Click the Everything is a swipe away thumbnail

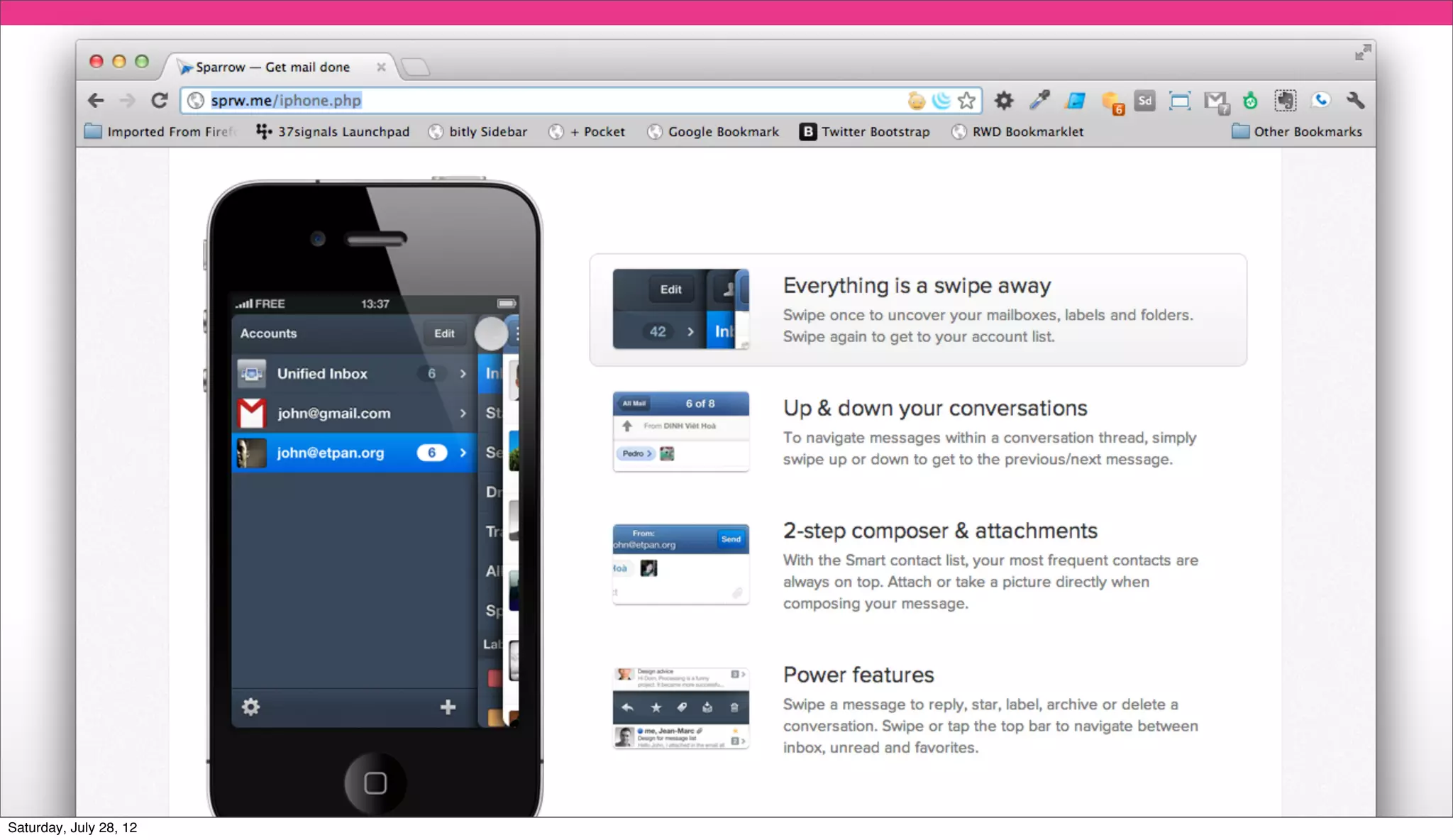click(x=680, y=309)
